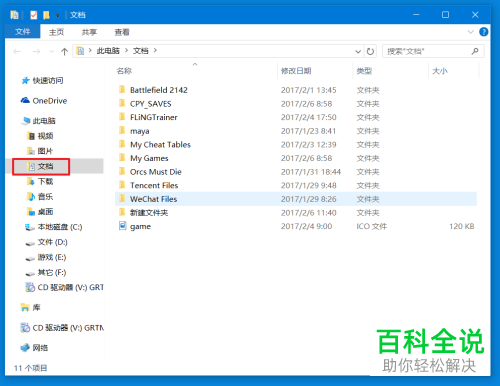Go up one folder level with the up arrow

point(64,51)
